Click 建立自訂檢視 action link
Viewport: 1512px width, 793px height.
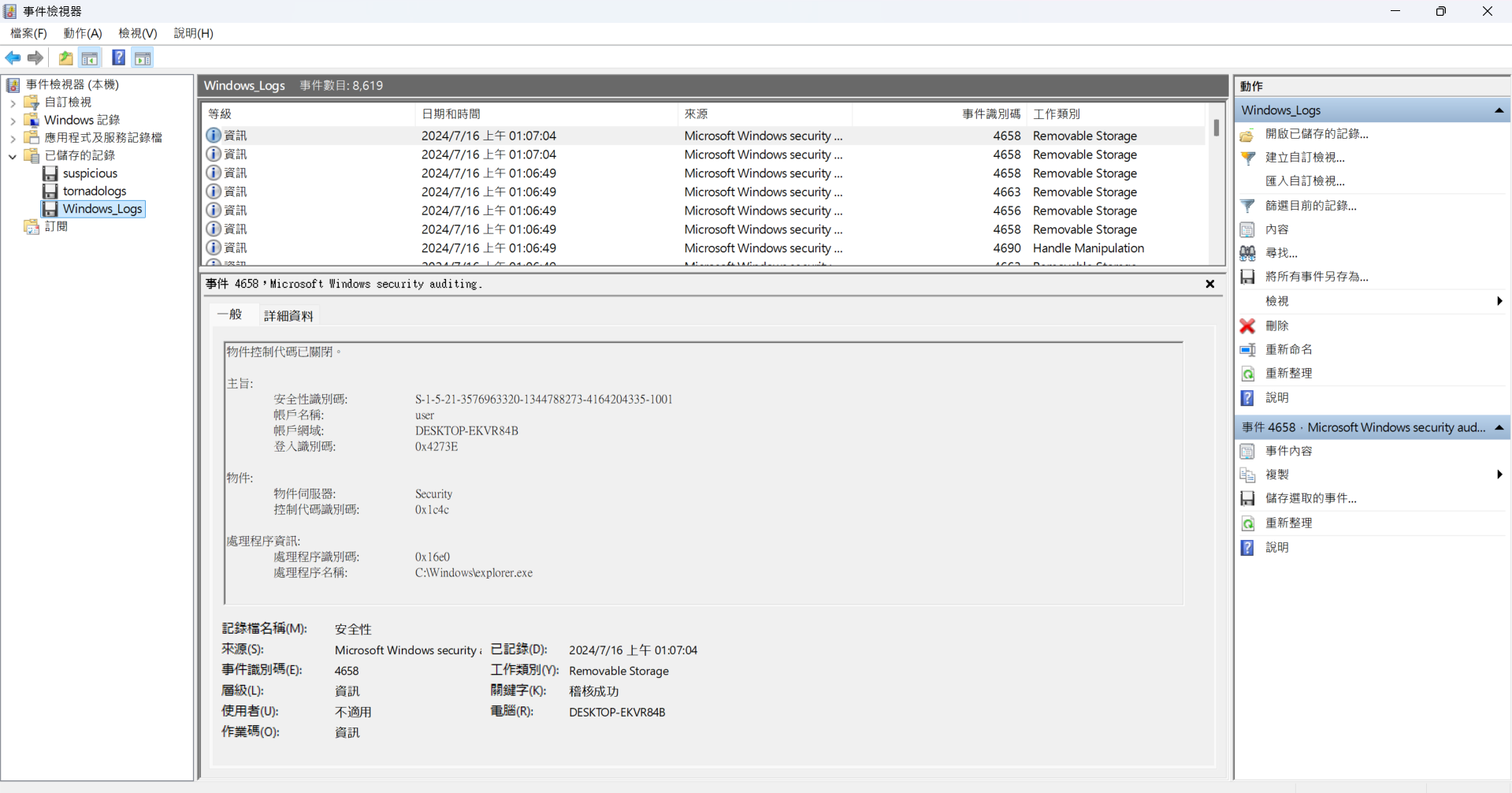coord(1305,158)
